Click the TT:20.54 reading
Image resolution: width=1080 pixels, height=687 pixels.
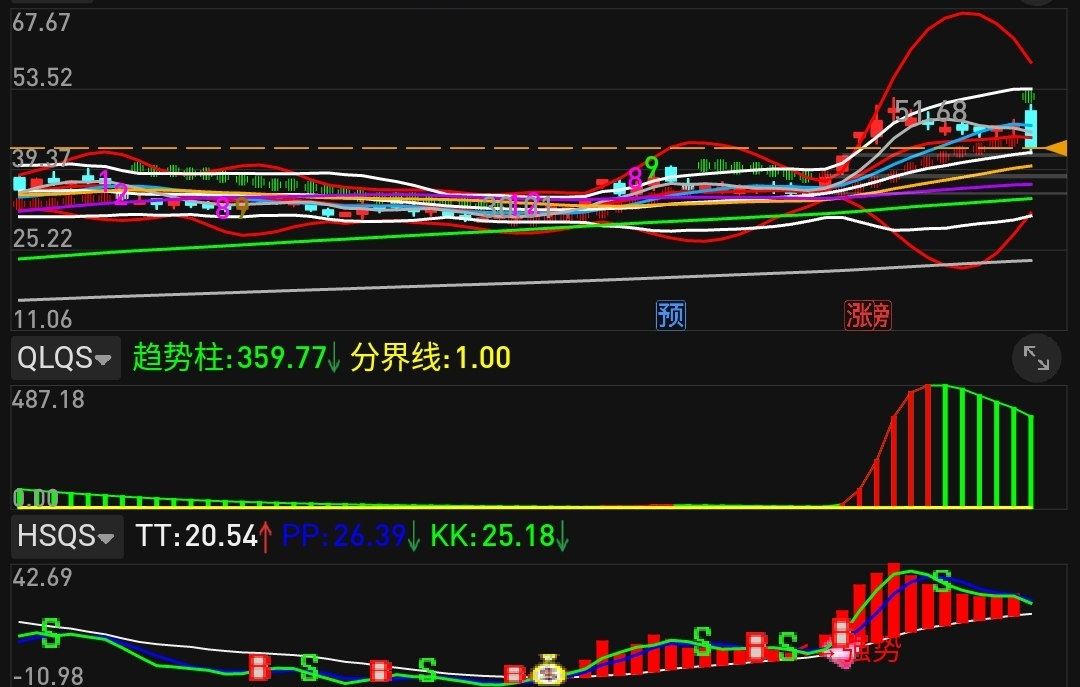[x=204, y=536]
